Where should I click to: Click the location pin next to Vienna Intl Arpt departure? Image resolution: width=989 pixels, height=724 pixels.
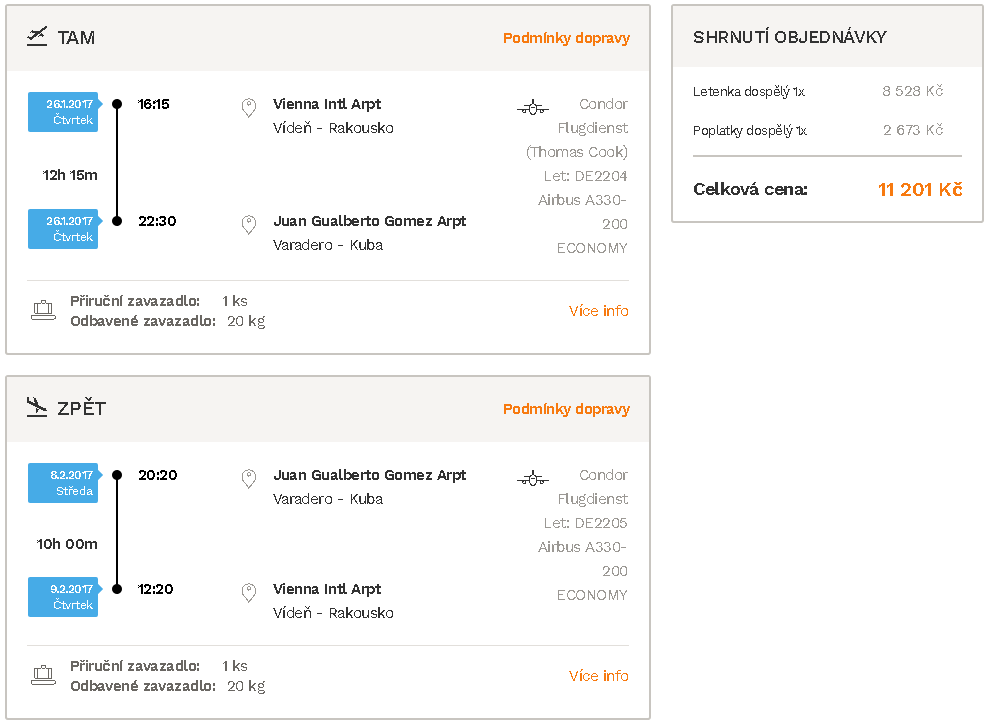click(x=249, y=107)
